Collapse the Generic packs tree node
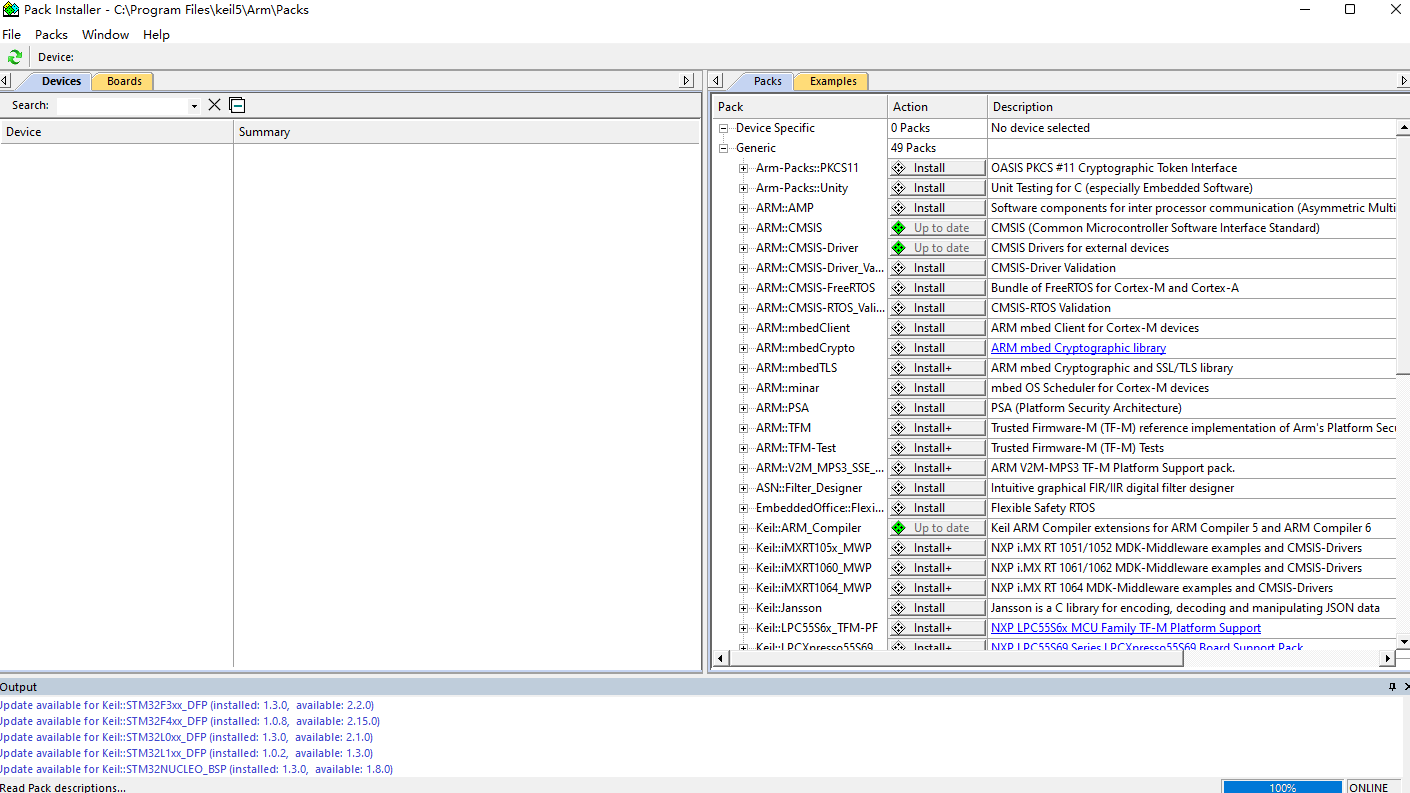This screenshot has height=793, width=1410. click(724, 148)
